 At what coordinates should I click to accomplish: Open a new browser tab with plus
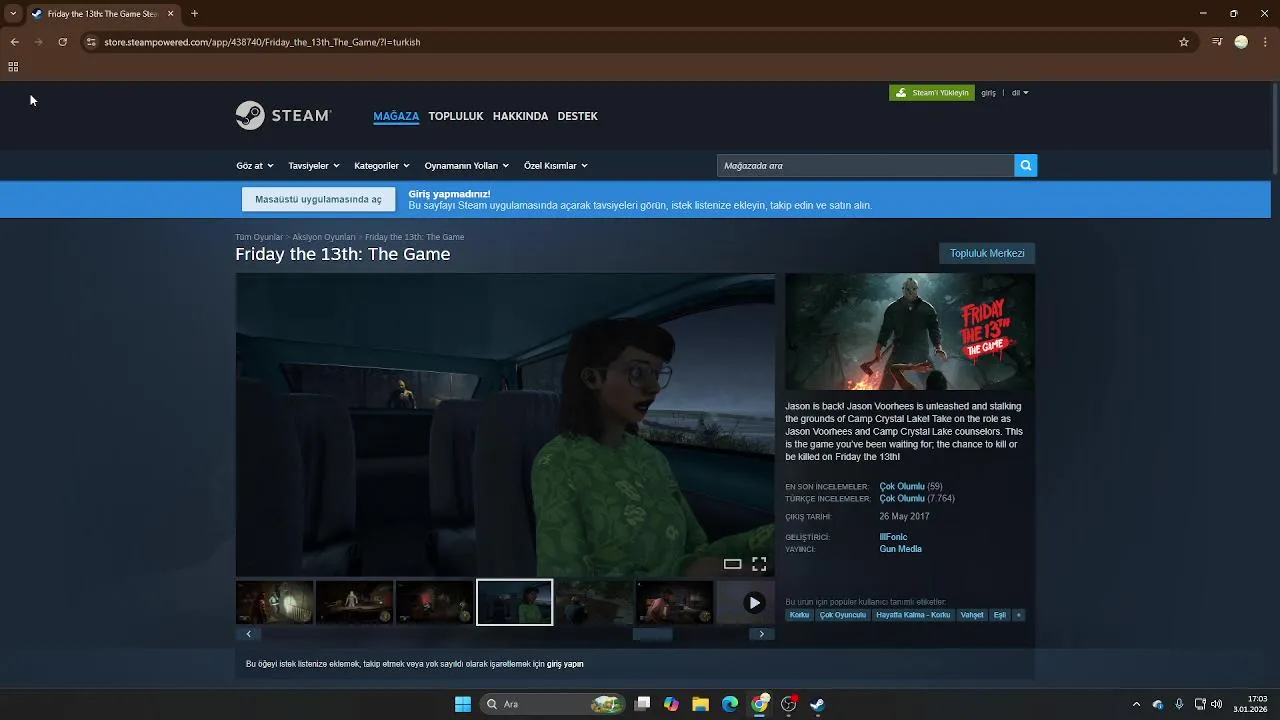tap(194, 14)
